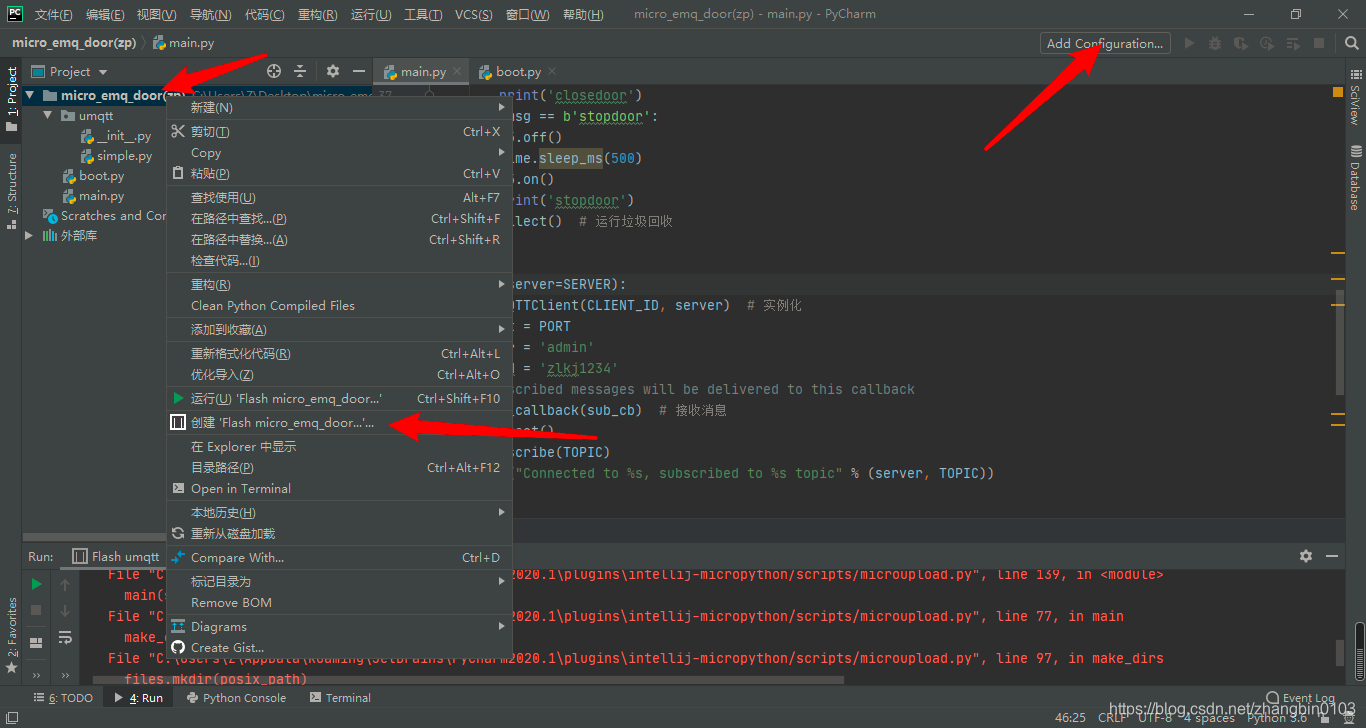
Task: Toggle the 1: Project side tab
Action: (x=11, y=99)
